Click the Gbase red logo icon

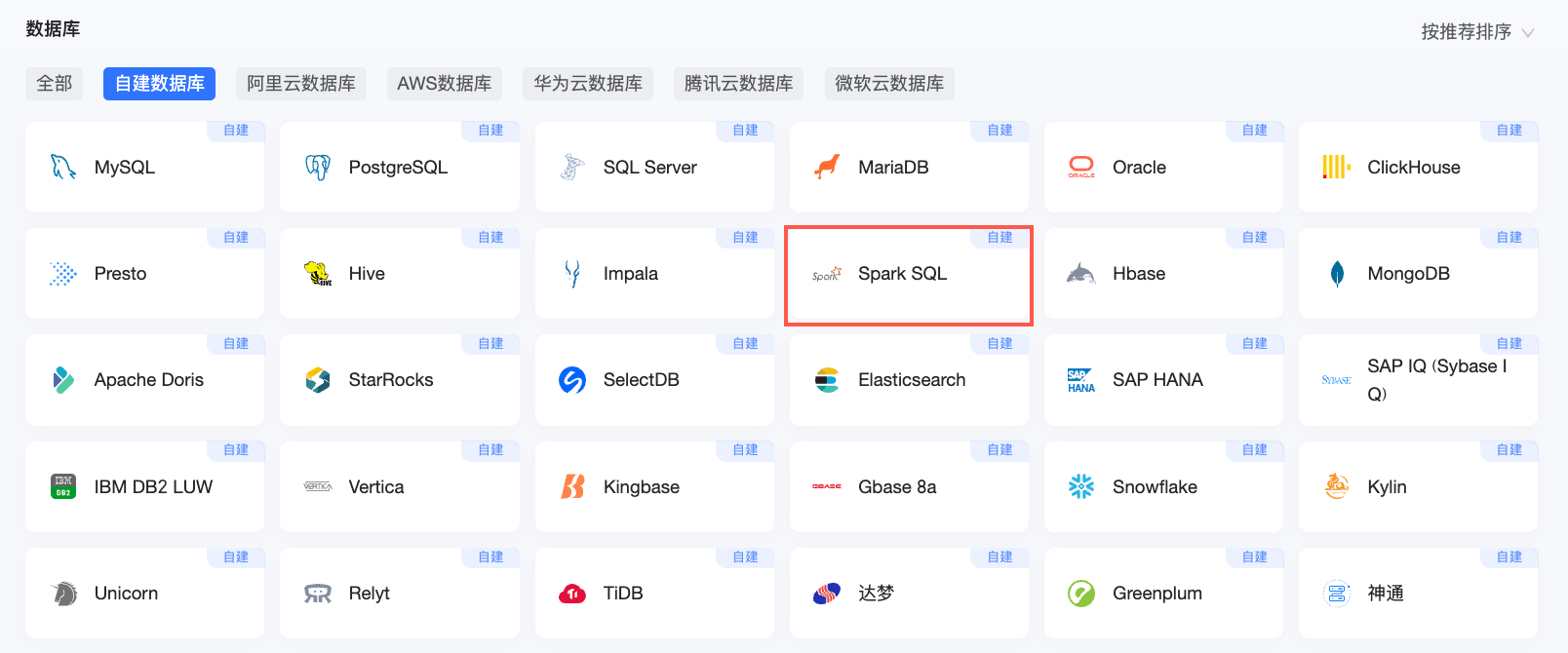pos(827,486)
